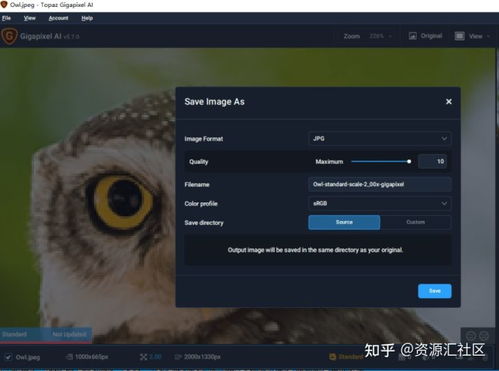This screenshot has width=499, height=371.
Task: Click the Gigapixel AI shield logo
Action: 9,36
